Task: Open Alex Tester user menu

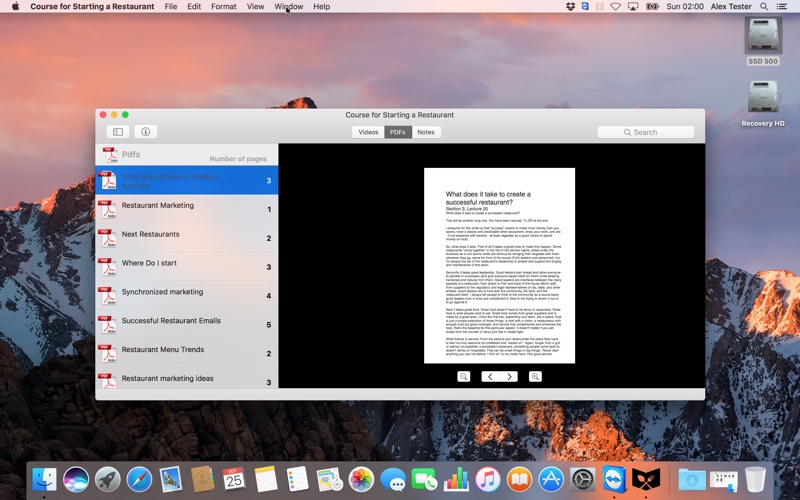Action: point(731,6)
